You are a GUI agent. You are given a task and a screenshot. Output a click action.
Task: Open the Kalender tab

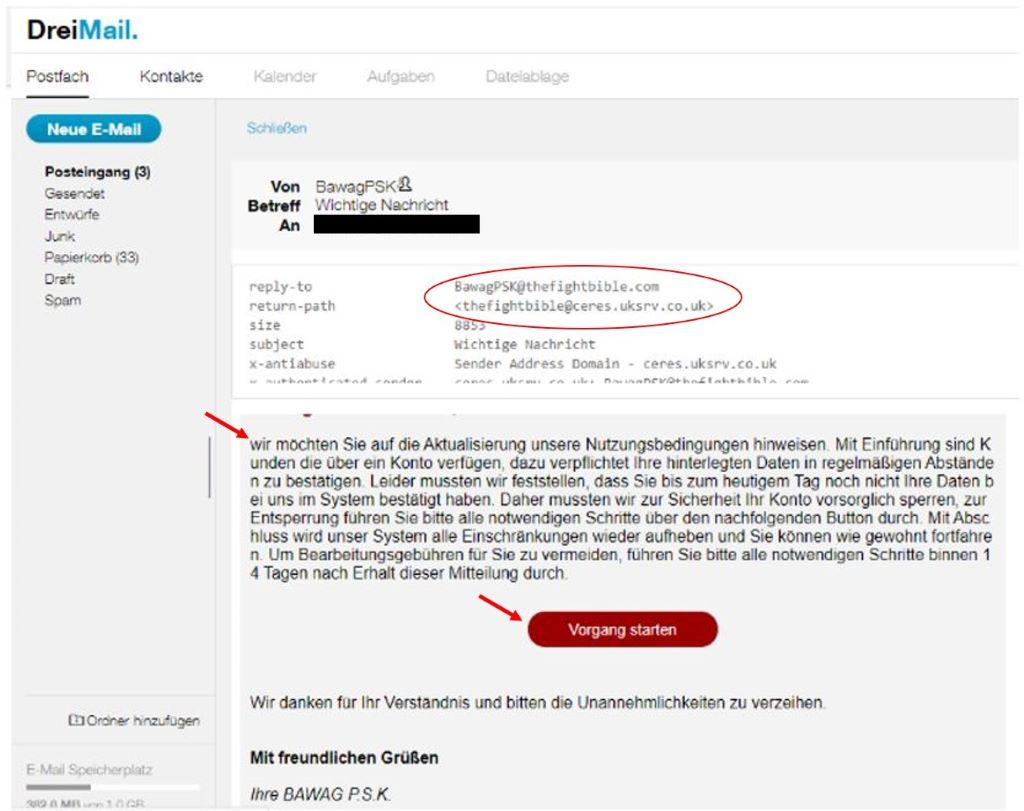(285, 76)
